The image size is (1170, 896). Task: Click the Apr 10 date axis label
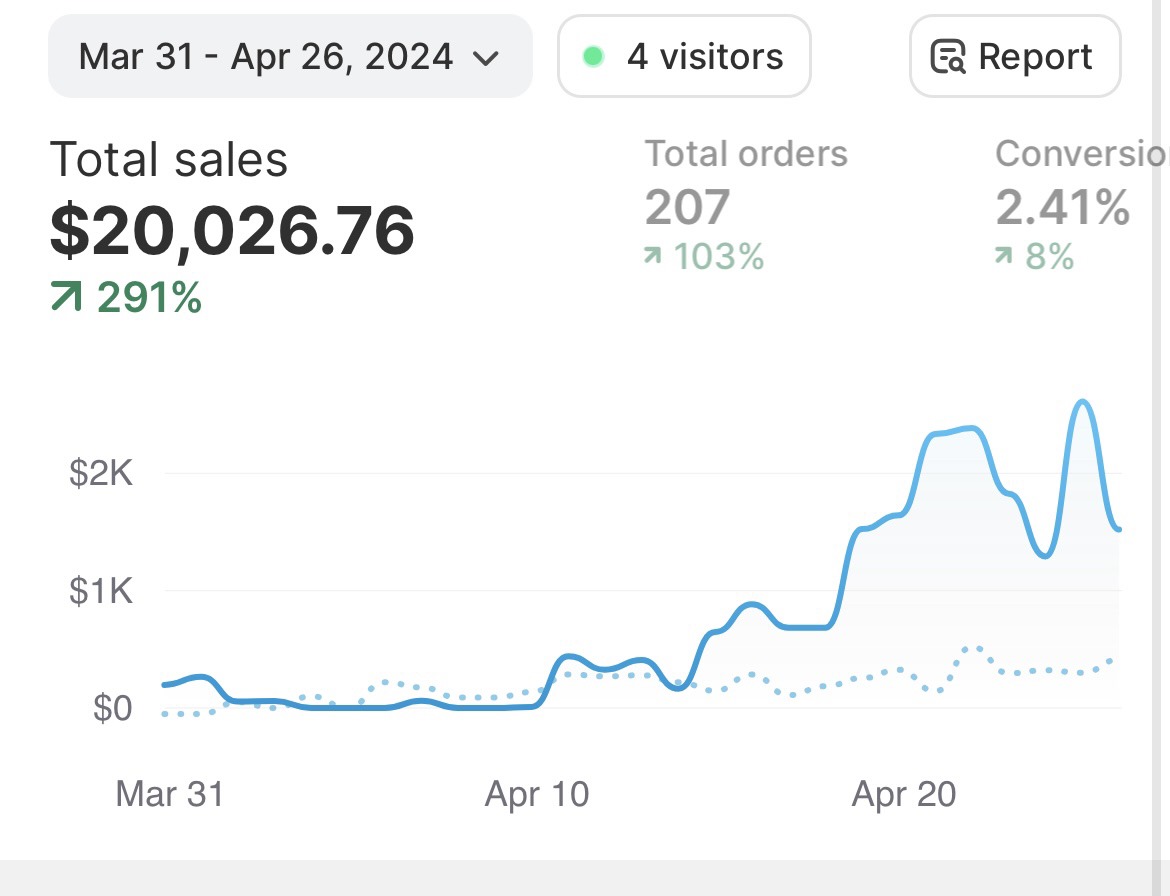pos(537,794)
